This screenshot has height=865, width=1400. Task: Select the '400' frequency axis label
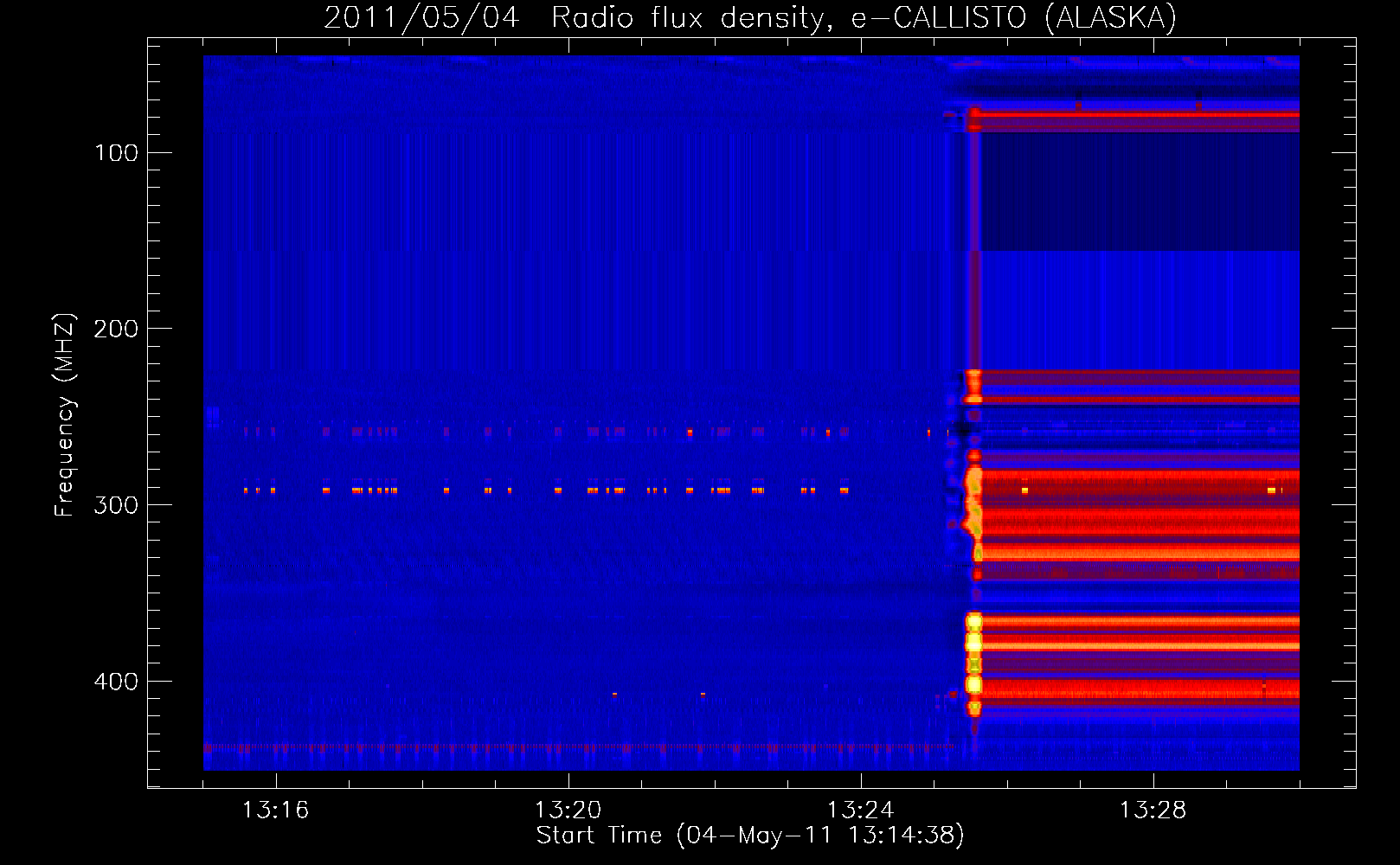(x=116, y=682)
